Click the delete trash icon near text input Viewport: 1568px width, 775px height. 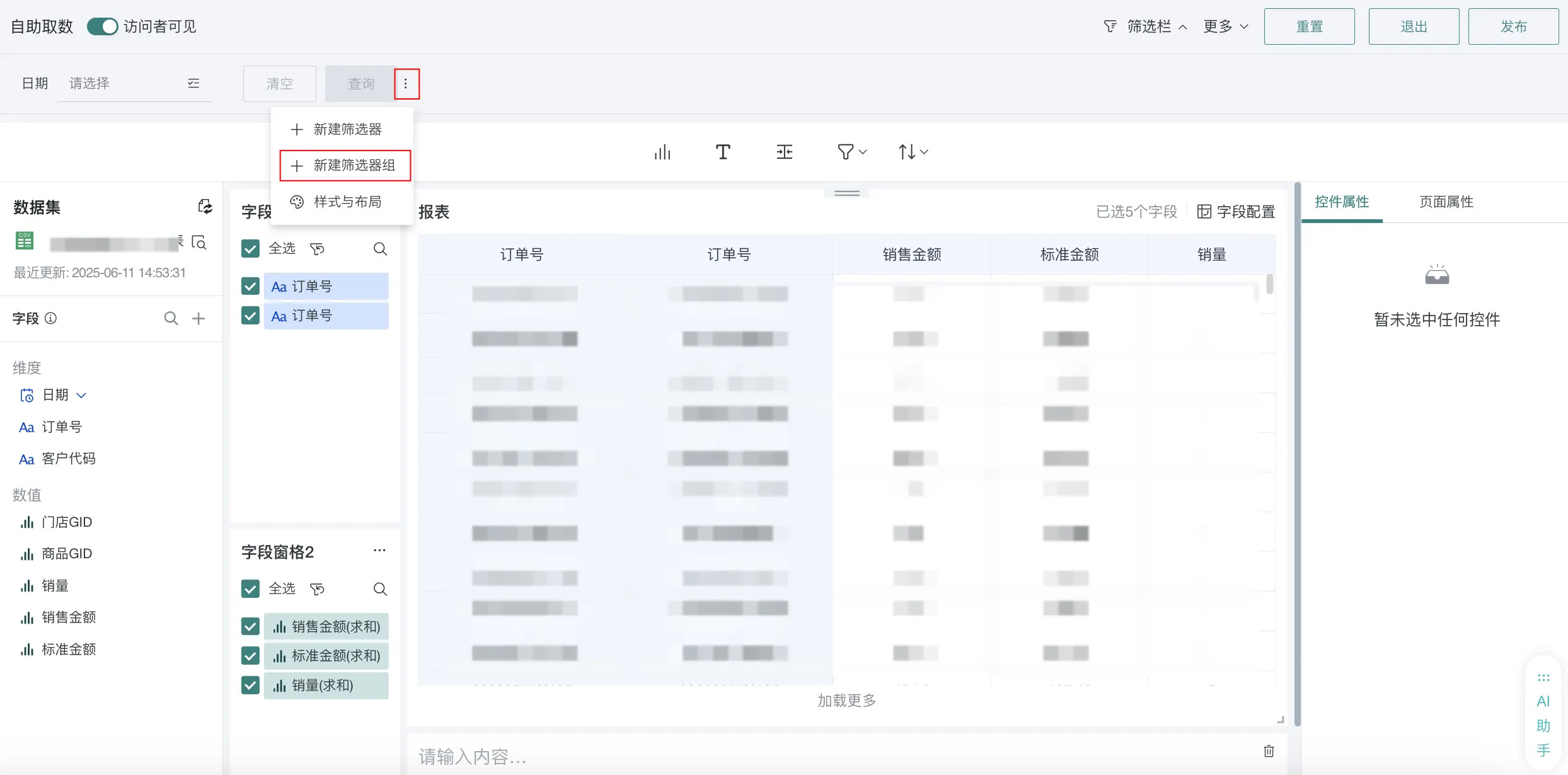click(1269, 751)
